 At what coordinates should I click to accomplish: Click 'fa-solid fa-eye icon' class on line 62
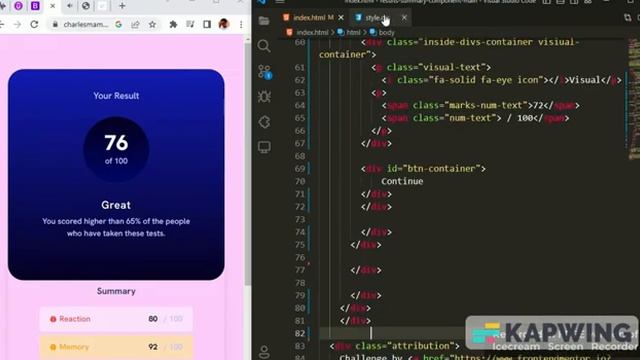click(486, 80)
